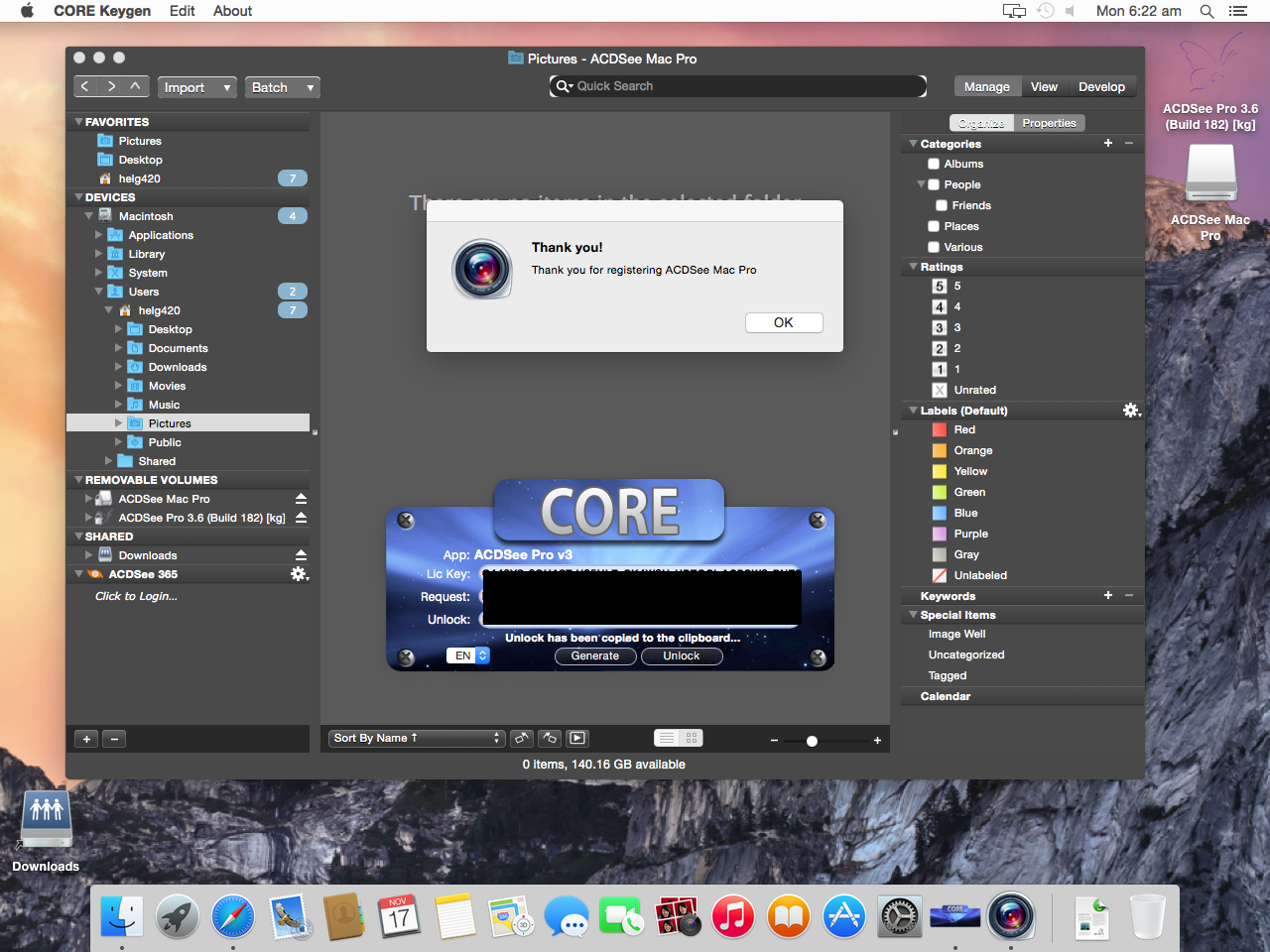This screenshot has height=952, width=1270.
Task: Open the About menu
Action: pos(232,11)
